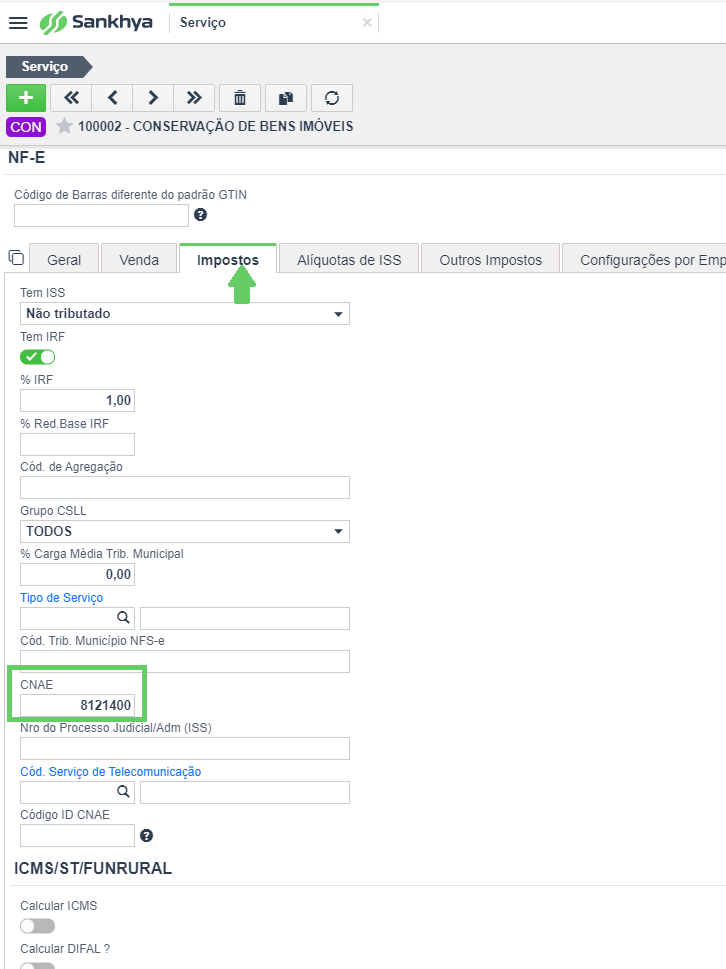Go to previous record

[x=112, y=98]
